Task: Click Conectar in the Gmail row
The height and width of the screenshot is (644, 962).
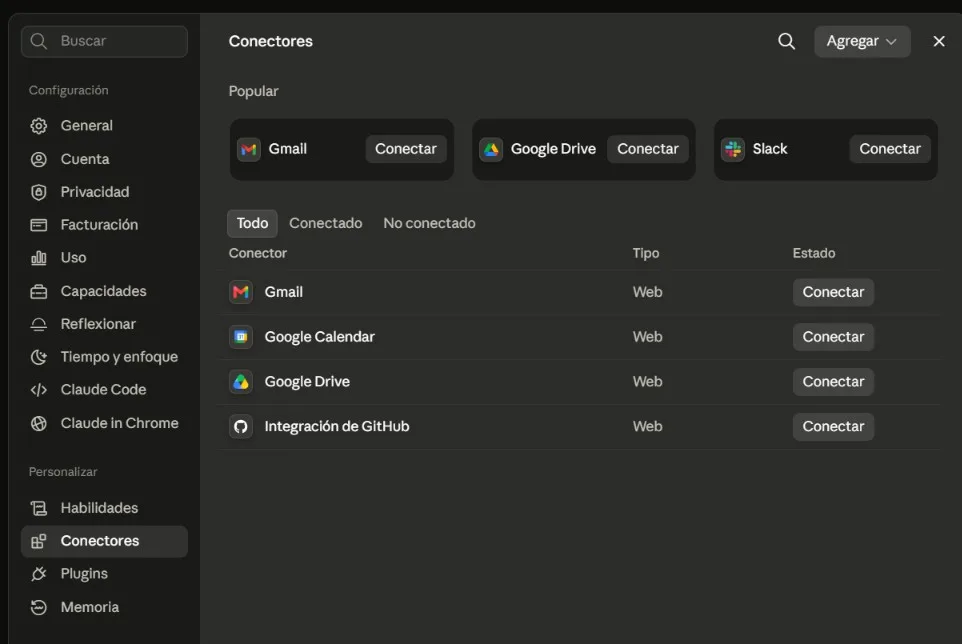Action: (833, 292)
